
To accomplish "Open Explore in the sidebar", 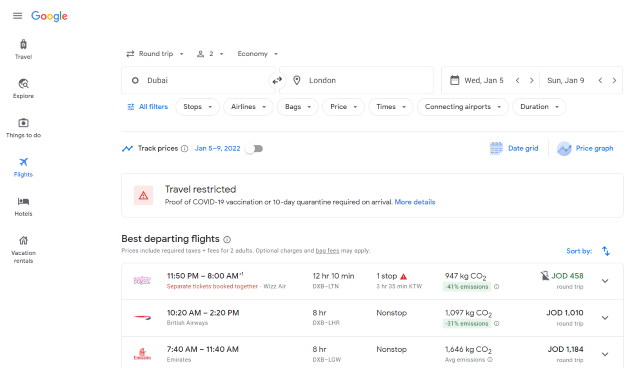I will click(x=23, y=89).
